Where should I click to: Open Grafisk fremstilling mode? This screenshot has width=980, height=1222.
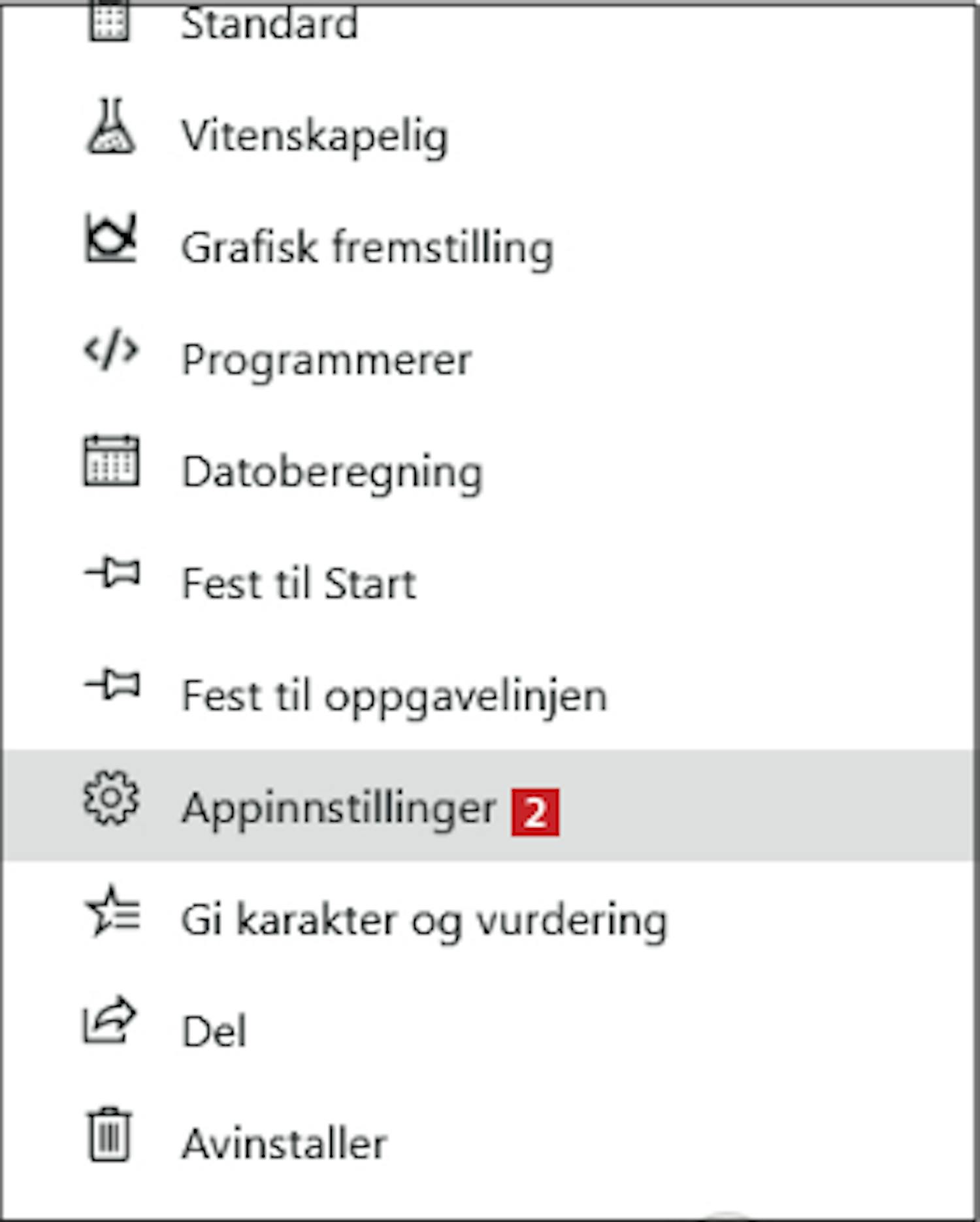367,248
